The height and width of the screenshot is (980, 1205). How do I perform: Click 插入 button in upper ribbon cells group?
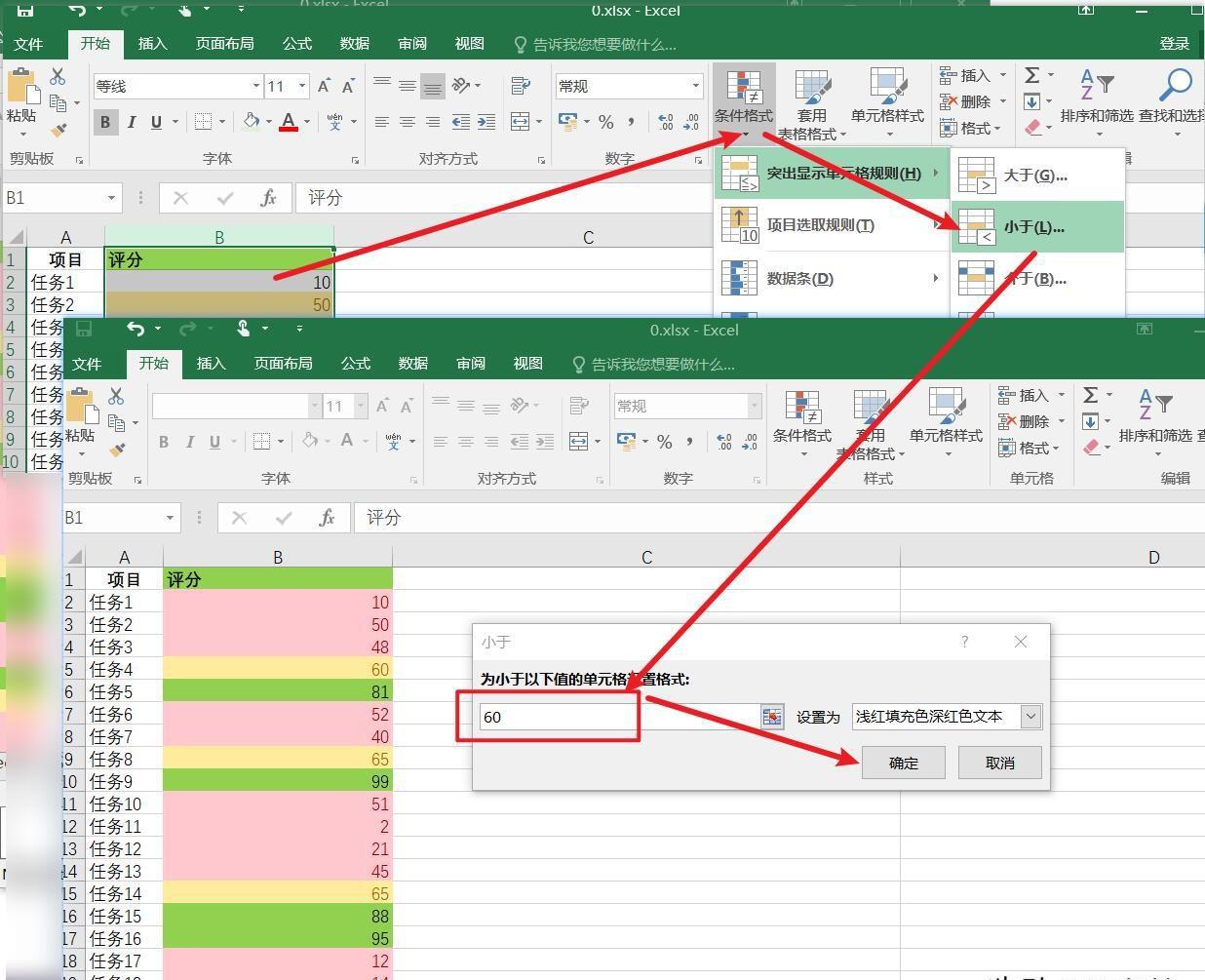click(972, 75)
